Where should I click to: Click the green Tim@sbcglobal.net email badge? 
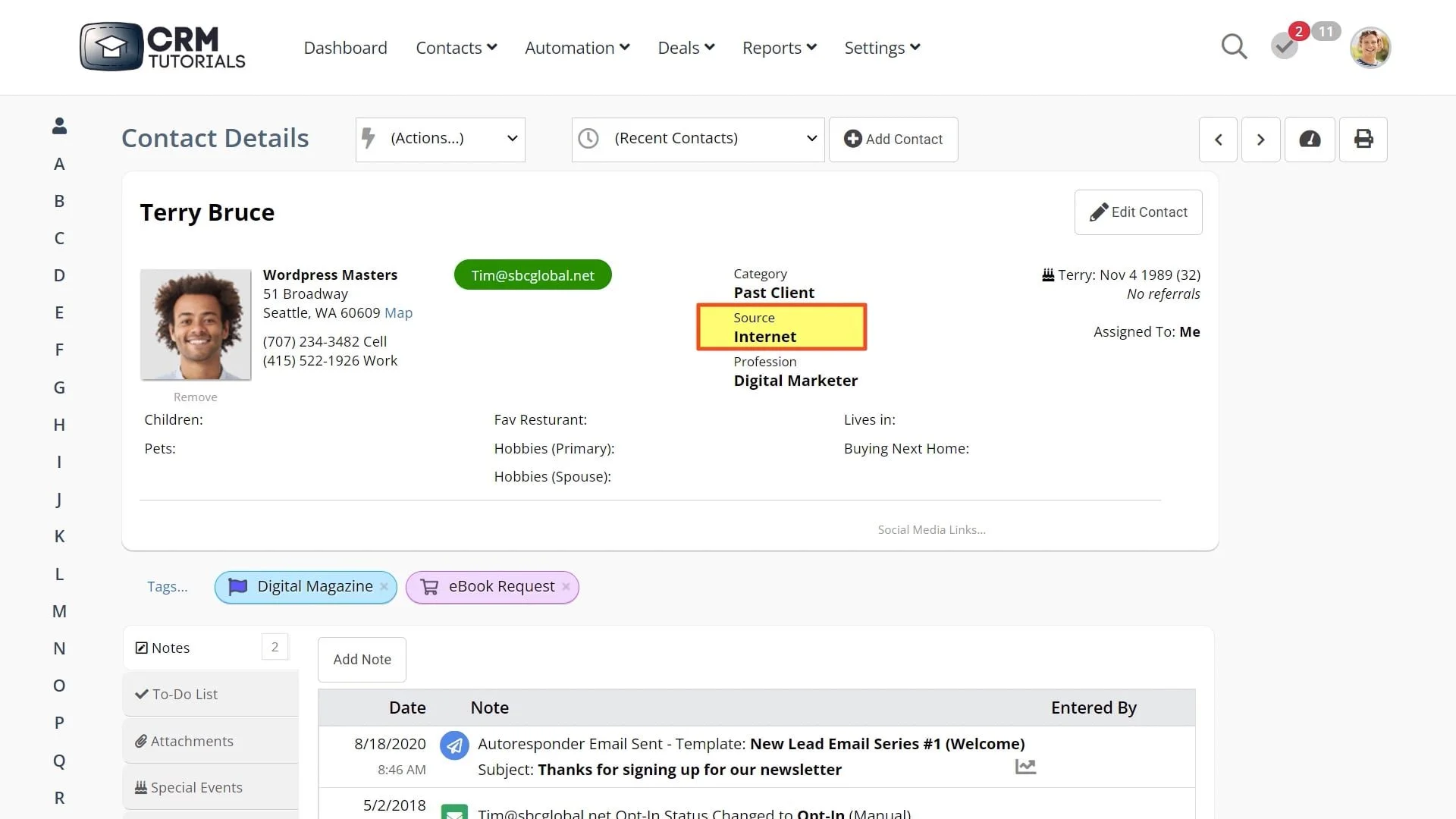pyautogui.click(x=532, y=275)
